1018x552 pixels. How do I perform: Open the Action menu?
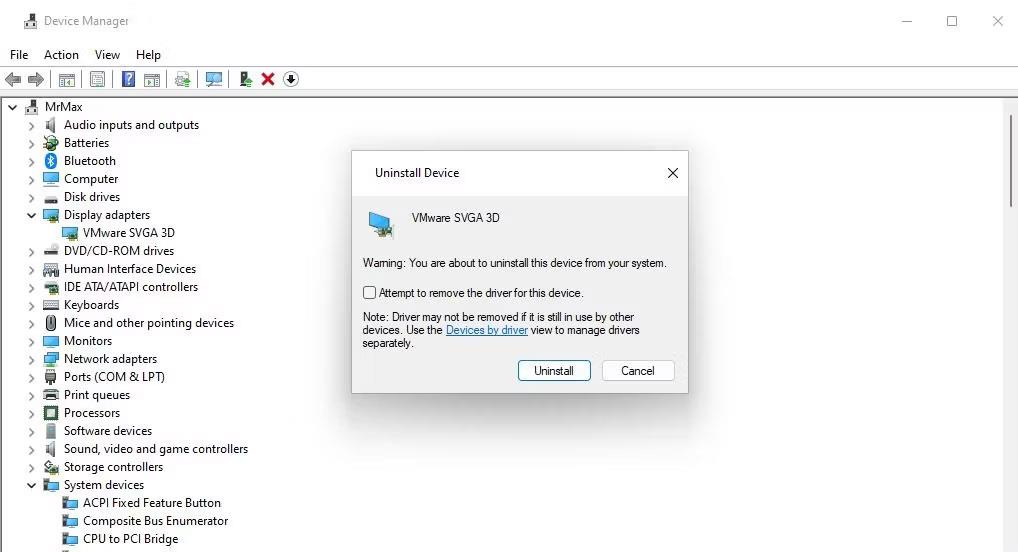tap(61, 55)
